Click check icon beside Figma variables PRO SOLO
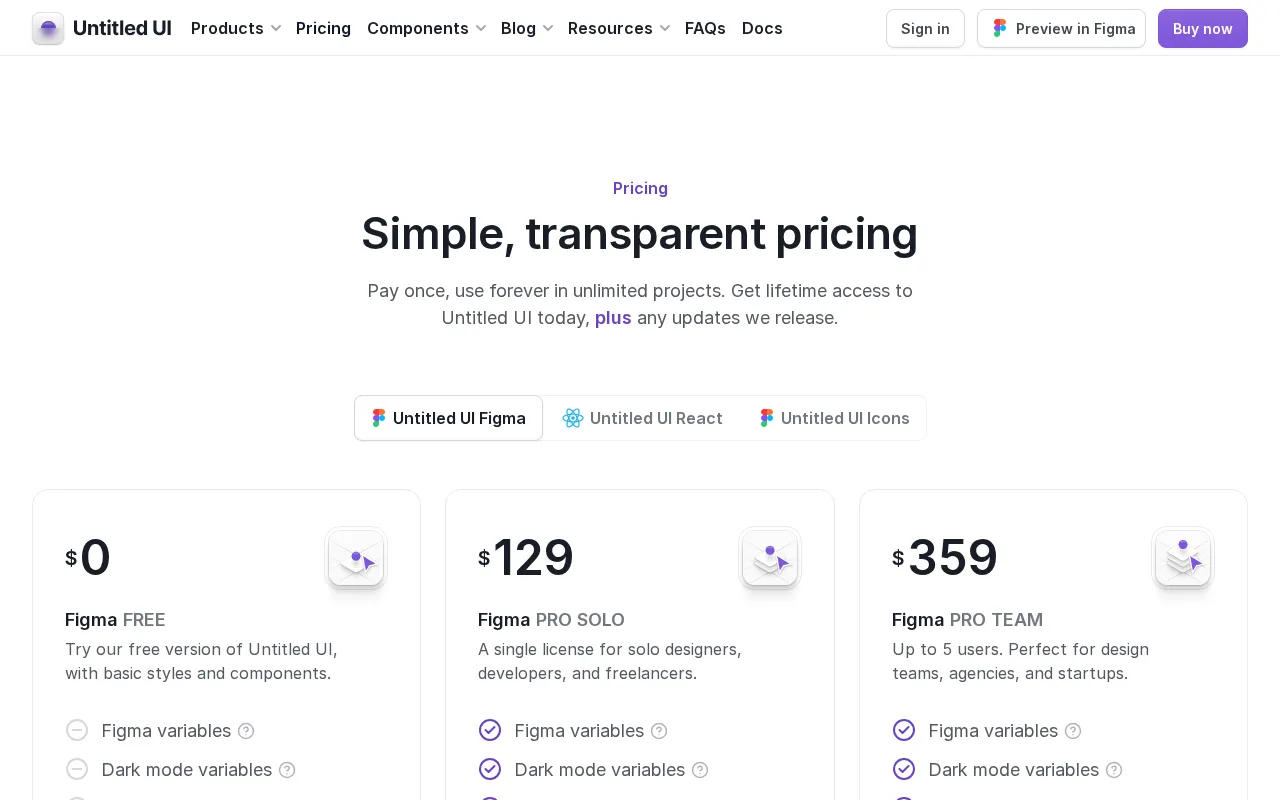 click(490, 730)
